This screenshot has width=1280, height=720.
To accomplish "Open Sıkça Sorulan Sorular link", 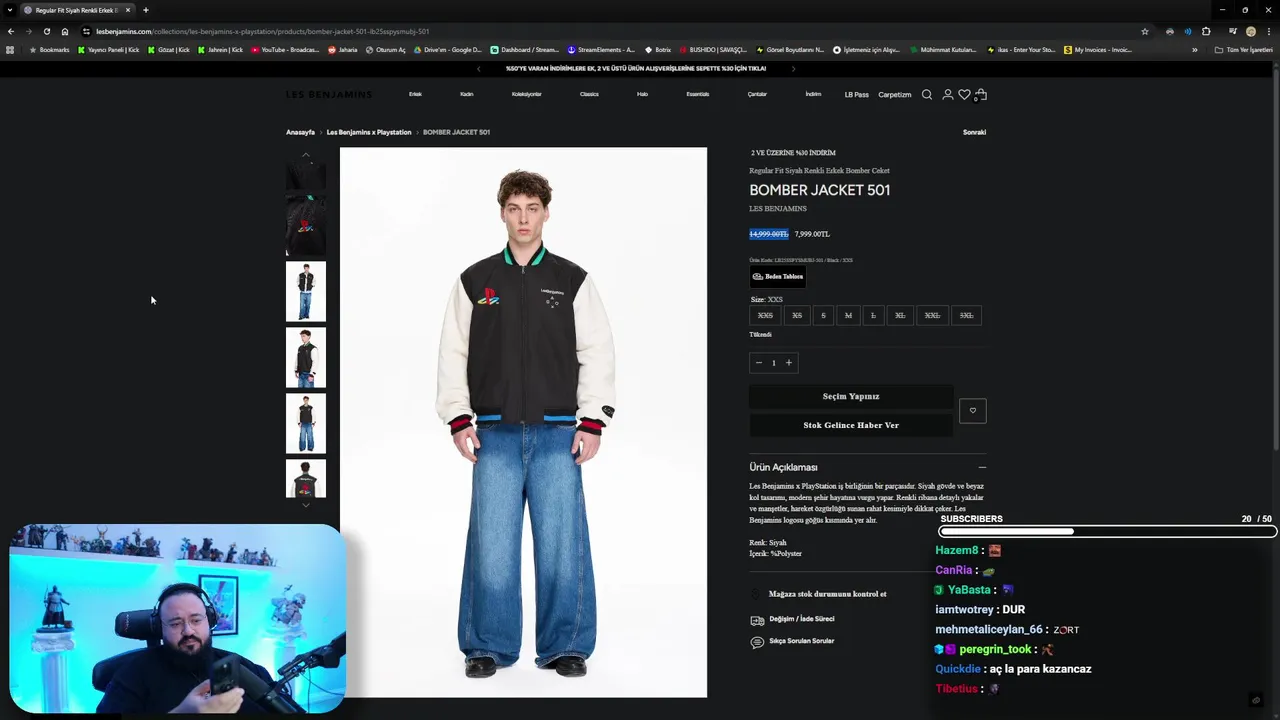I will coord(801,641).
